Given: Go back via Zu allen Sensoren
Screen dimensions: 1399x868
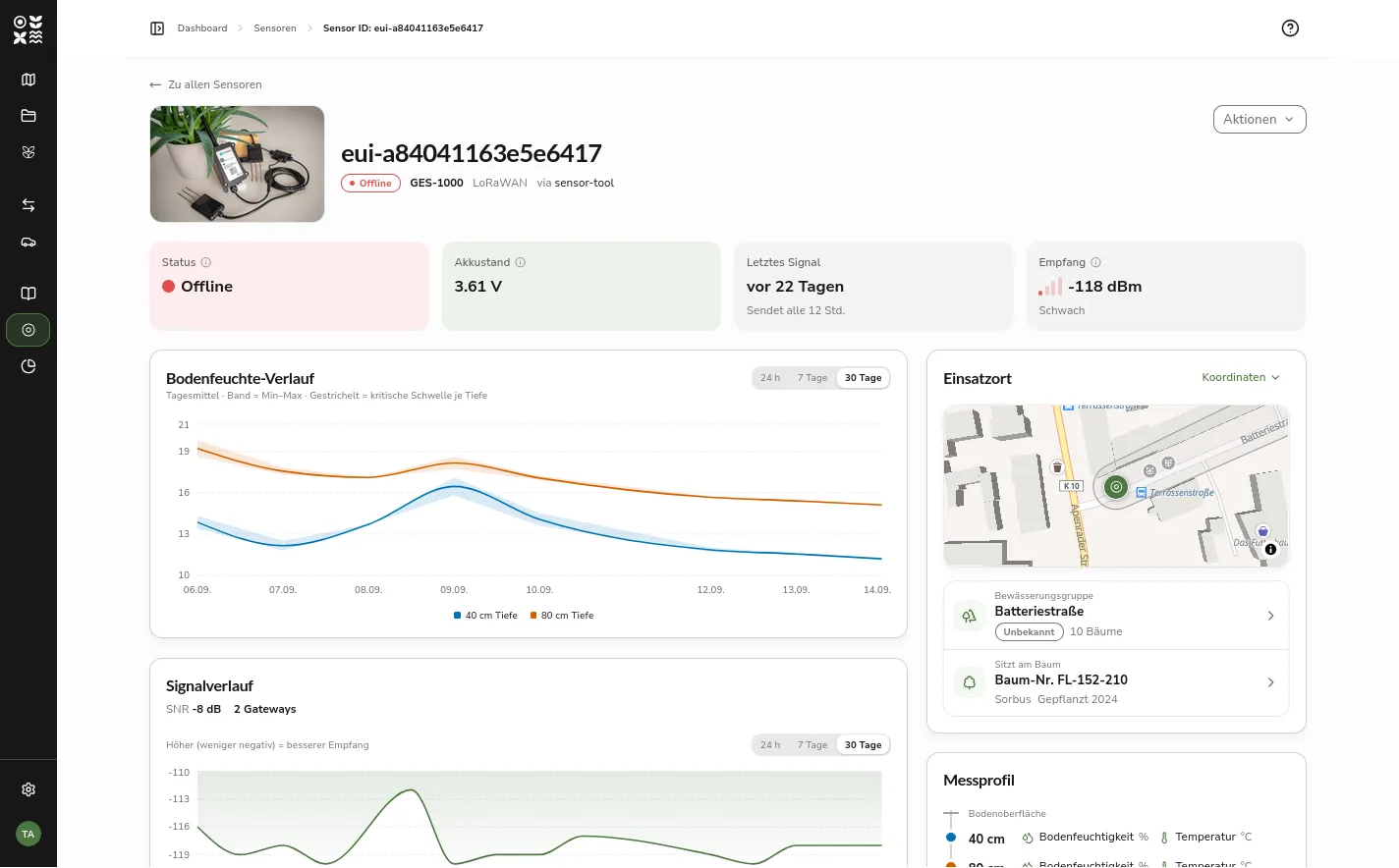Looking at the screenshot, I should pos(205,84).
